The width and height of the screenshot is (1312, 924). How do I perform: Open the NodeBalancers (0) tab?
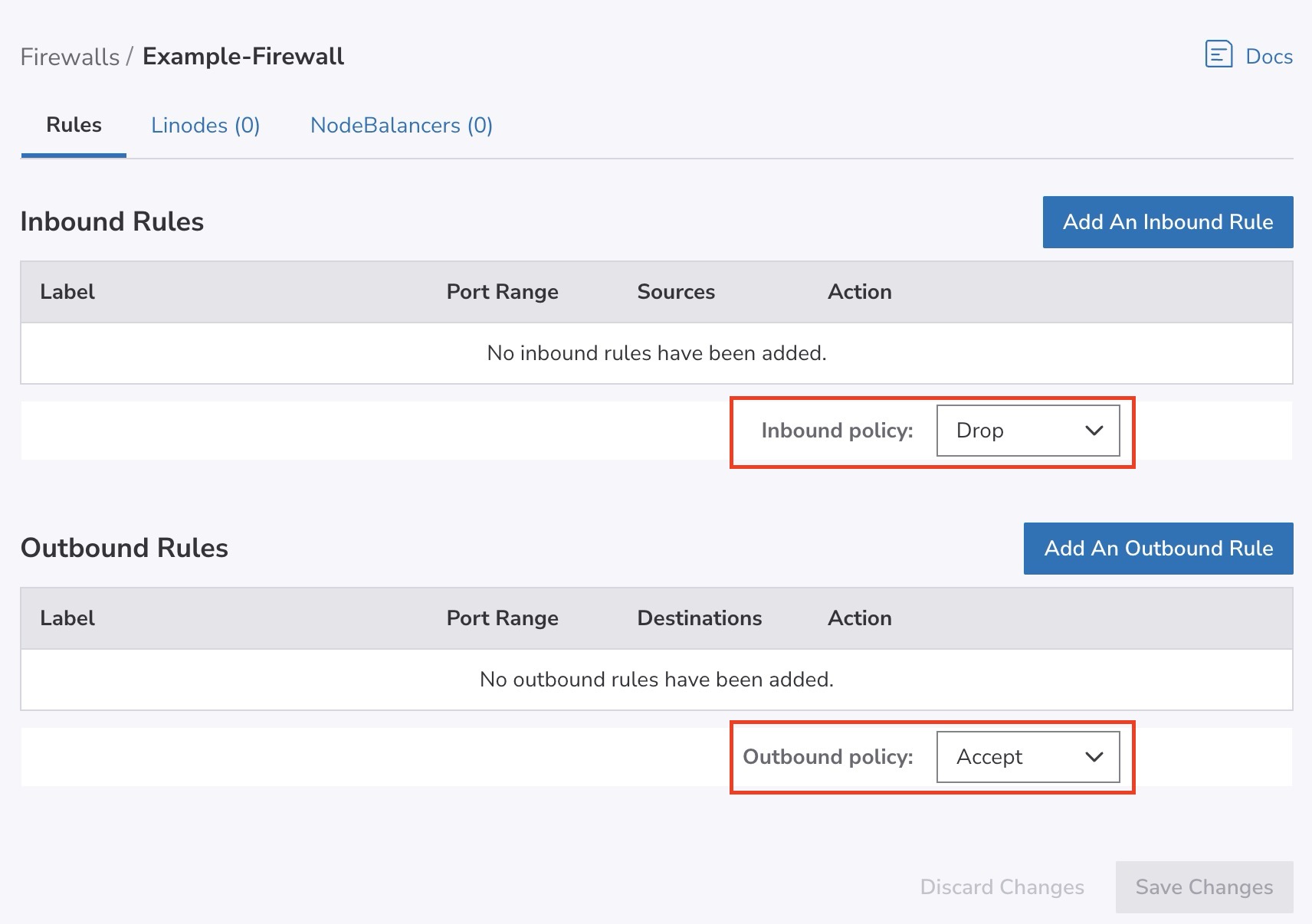click(x=401, y=125)
